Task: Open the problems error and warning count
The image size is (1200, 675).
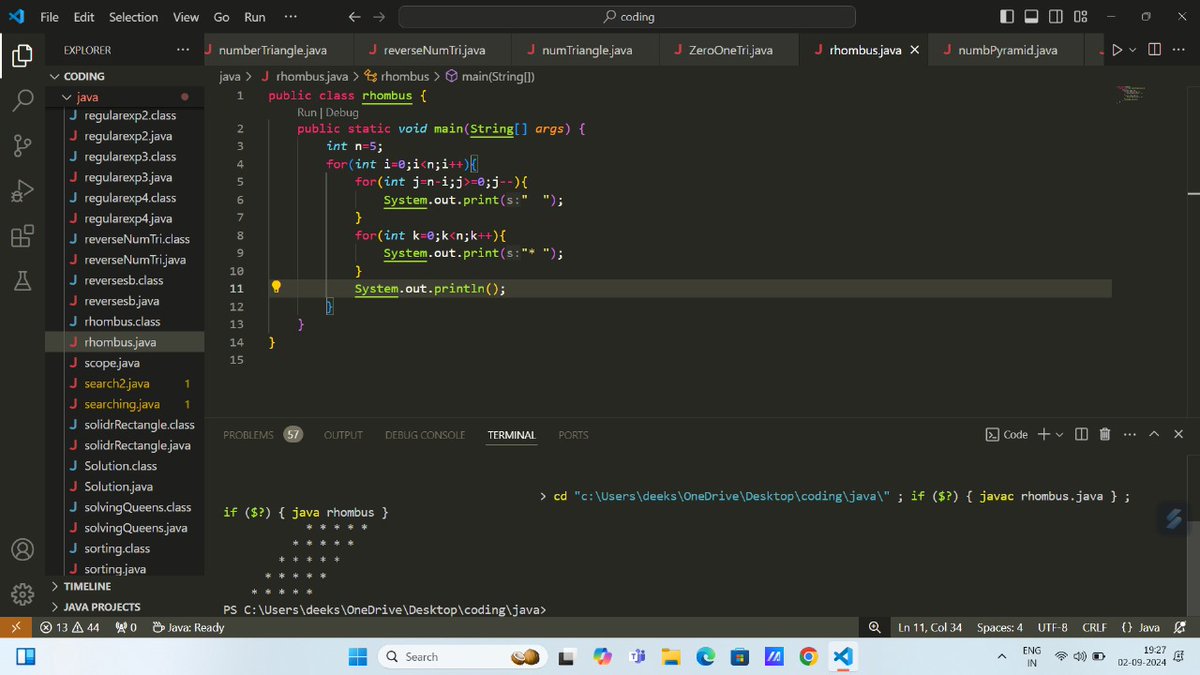Action: tap(70, 627)
